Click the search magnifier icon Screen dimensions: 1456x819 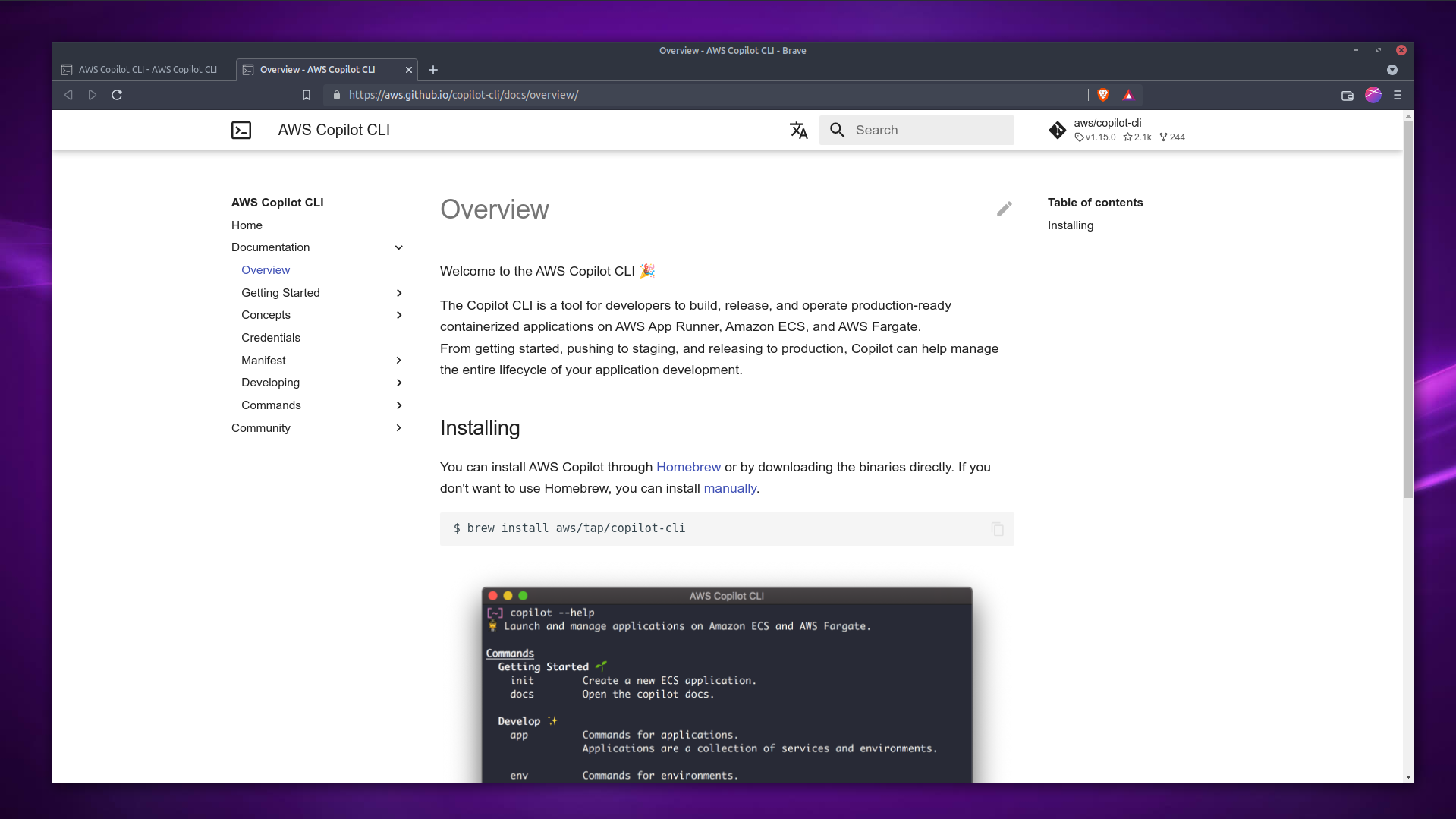tap(837, 130)
